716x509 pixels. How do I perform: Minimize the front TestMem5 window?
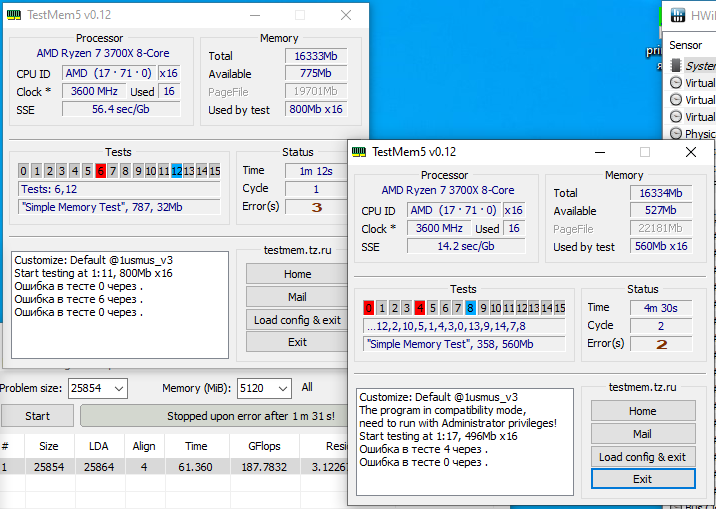coord(600,152)
